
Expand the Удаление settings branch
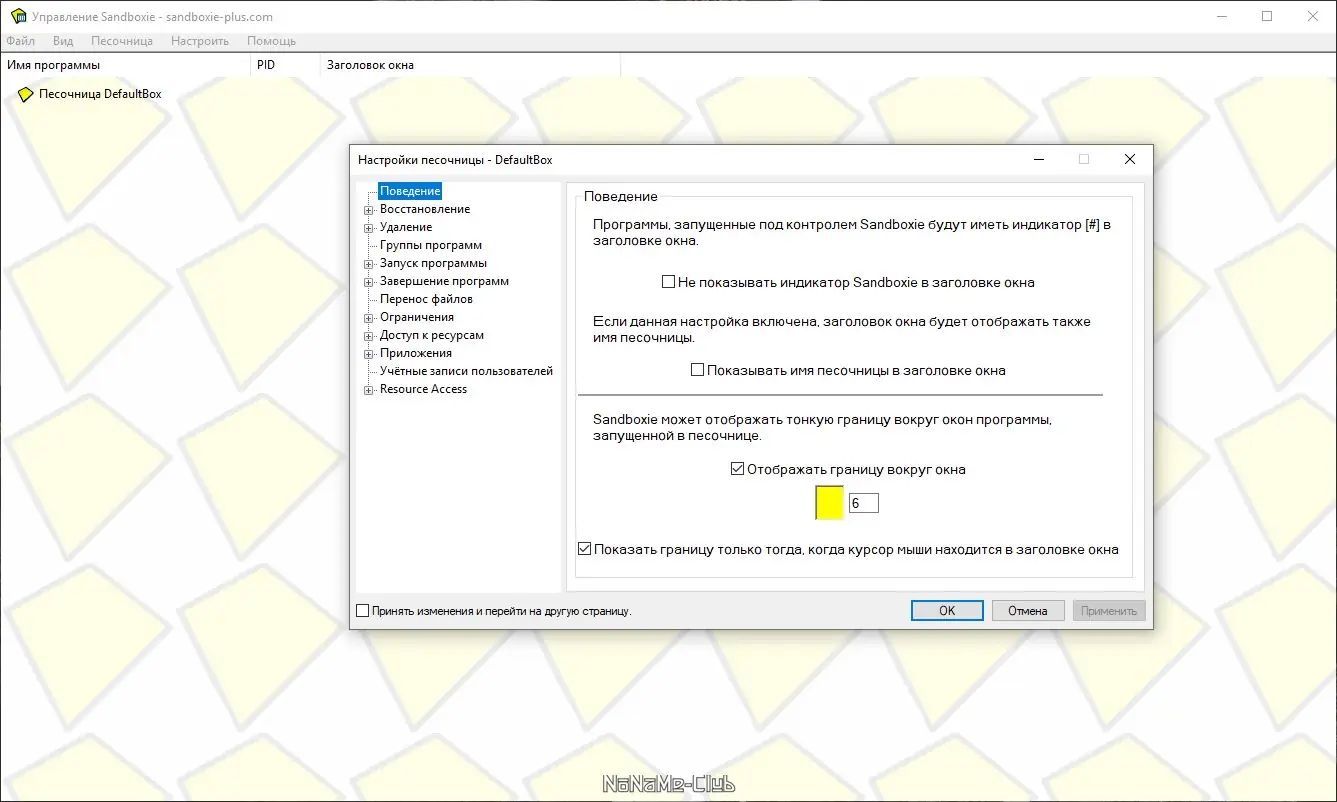point(369,227)
